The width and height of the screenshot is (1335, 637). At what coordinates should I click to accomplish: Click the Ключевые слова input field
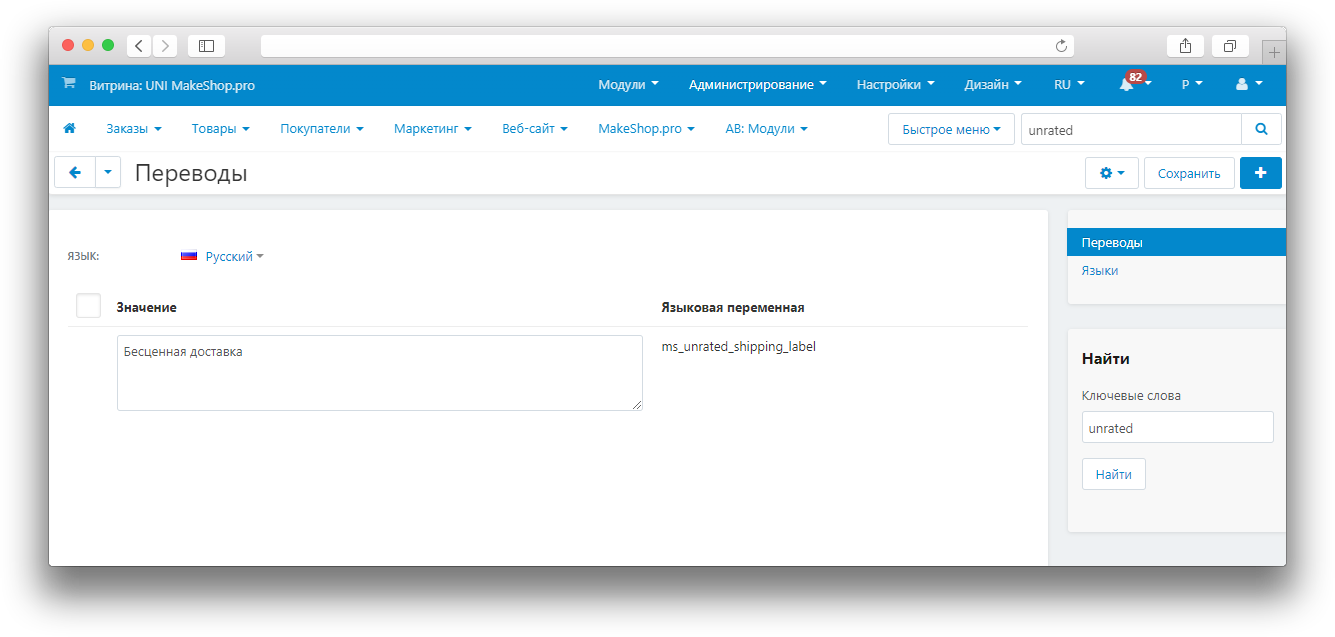1177,427
